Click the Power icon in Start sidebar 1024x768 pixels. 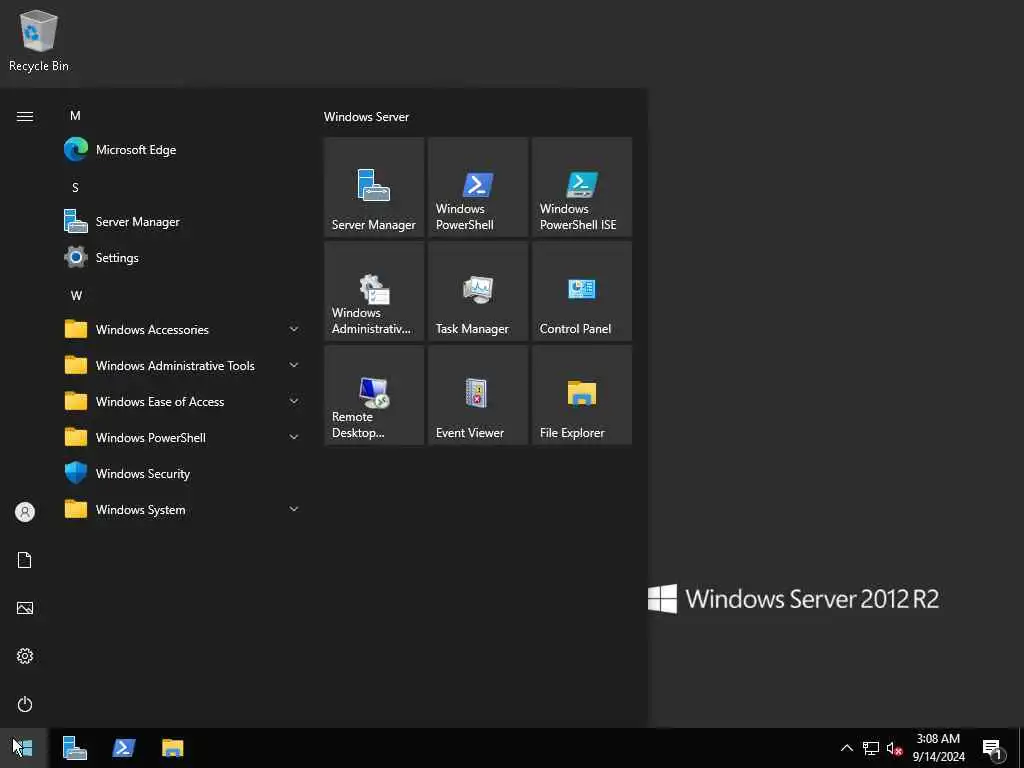pyautogui.click(x=25, y=704)
